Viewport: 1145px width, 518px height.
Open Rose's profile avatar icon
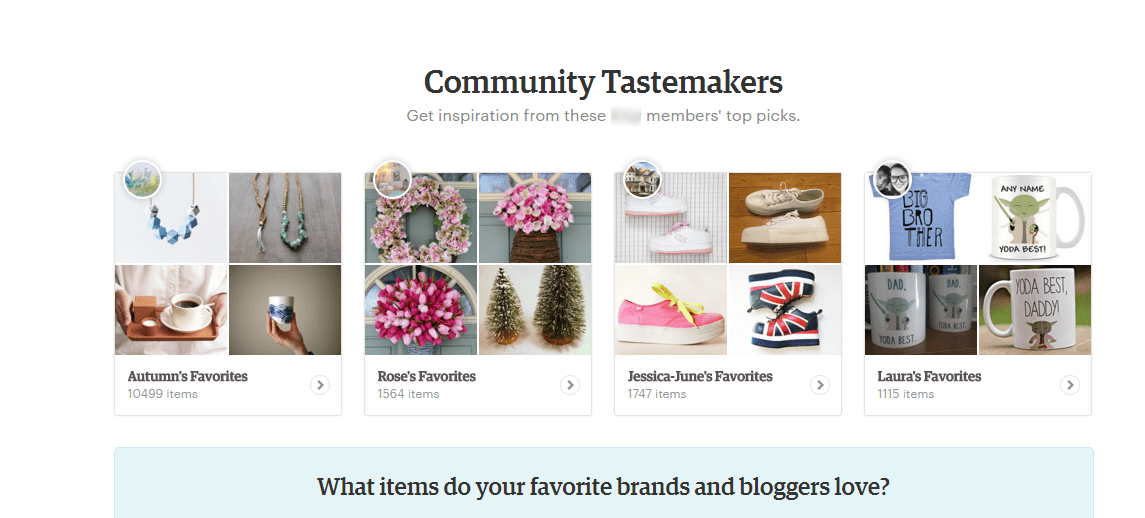click(x=392, y=178)
